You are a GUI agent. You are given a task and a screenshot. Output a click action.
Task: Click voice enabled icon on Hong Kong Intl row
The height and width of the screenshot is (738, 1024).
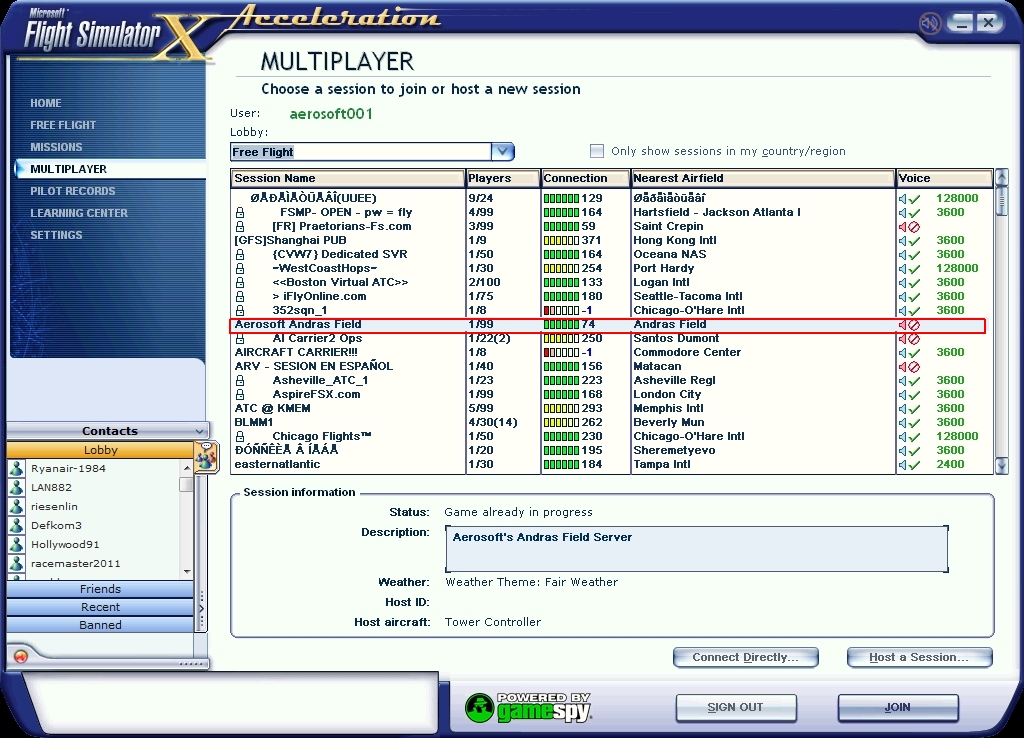[909, 241]
